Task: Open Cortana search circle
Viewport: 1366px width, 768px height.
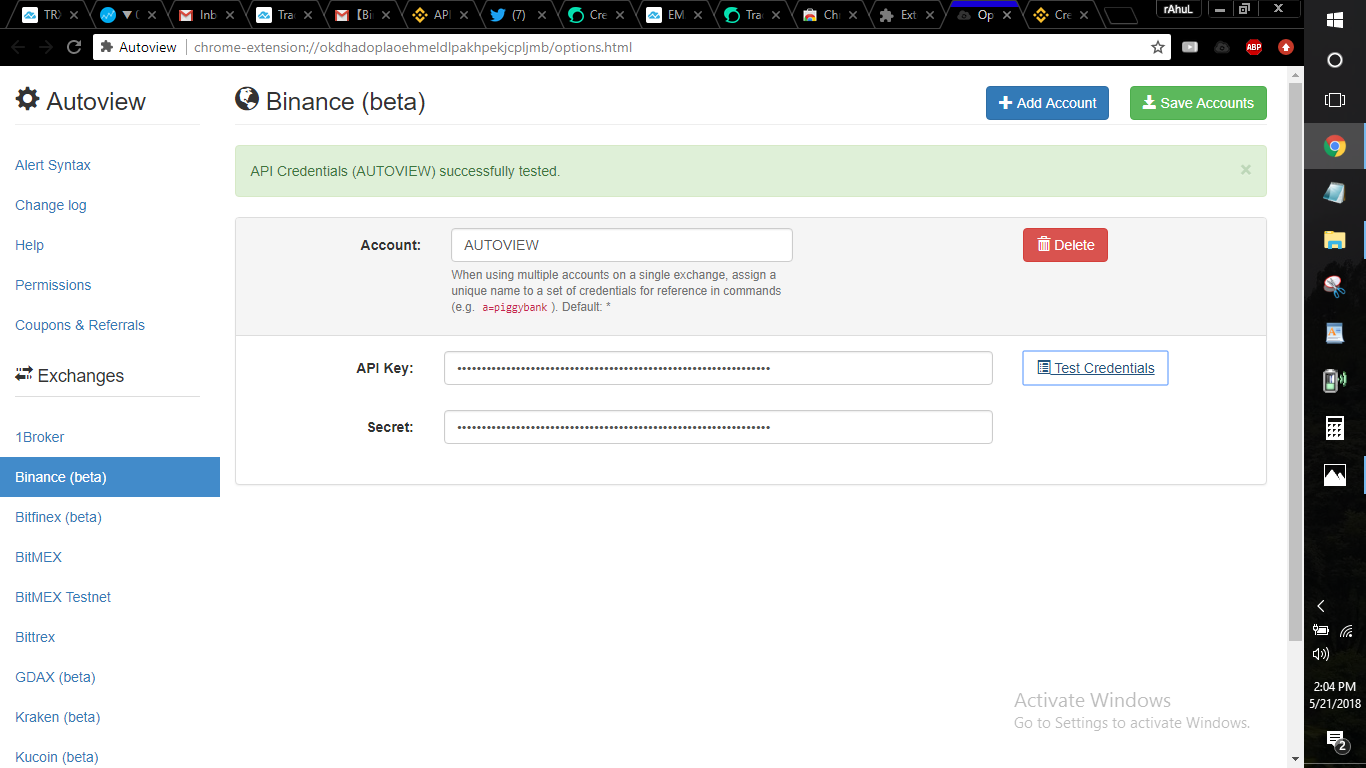Action: tap(1334, 60)
